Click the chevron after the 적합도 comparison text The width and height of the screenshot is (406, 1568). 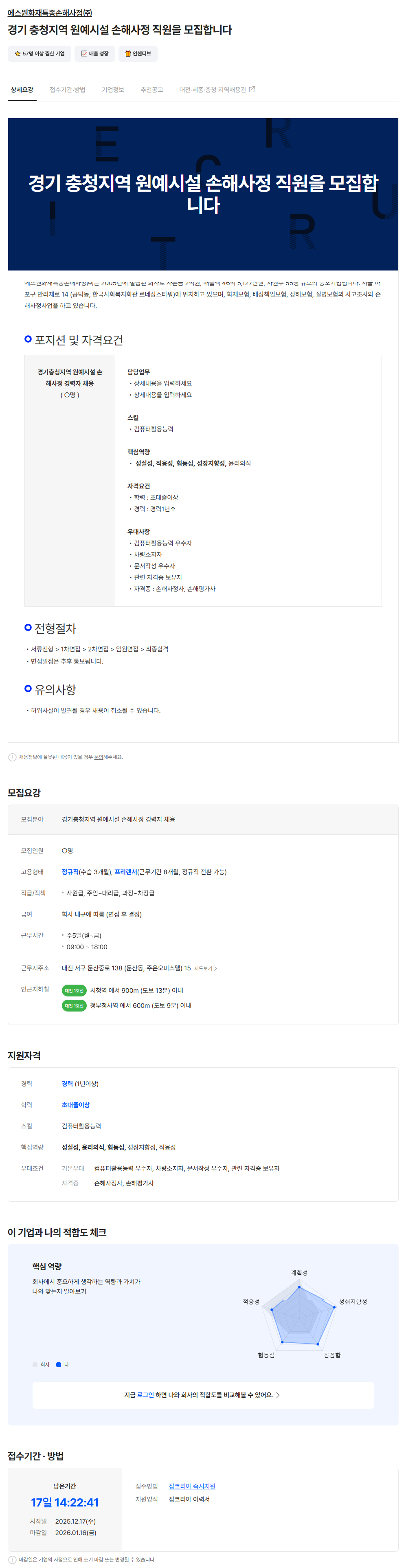coord(278,1394)
